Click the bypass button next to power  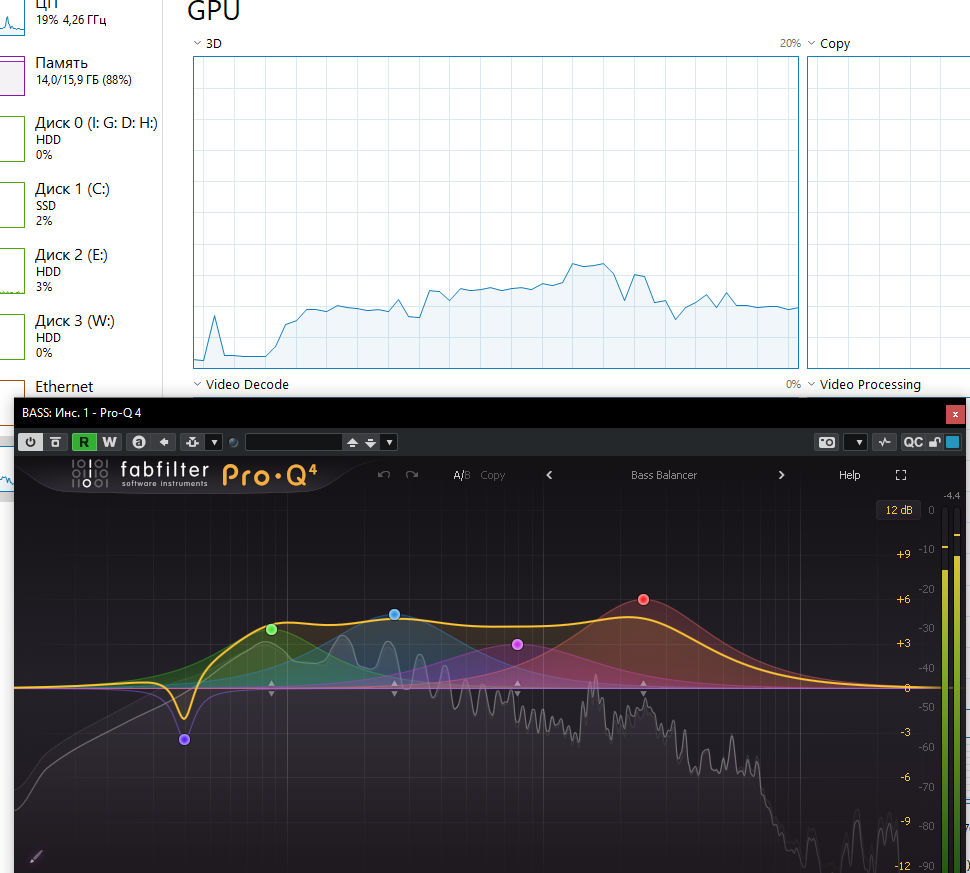point(55,442)
